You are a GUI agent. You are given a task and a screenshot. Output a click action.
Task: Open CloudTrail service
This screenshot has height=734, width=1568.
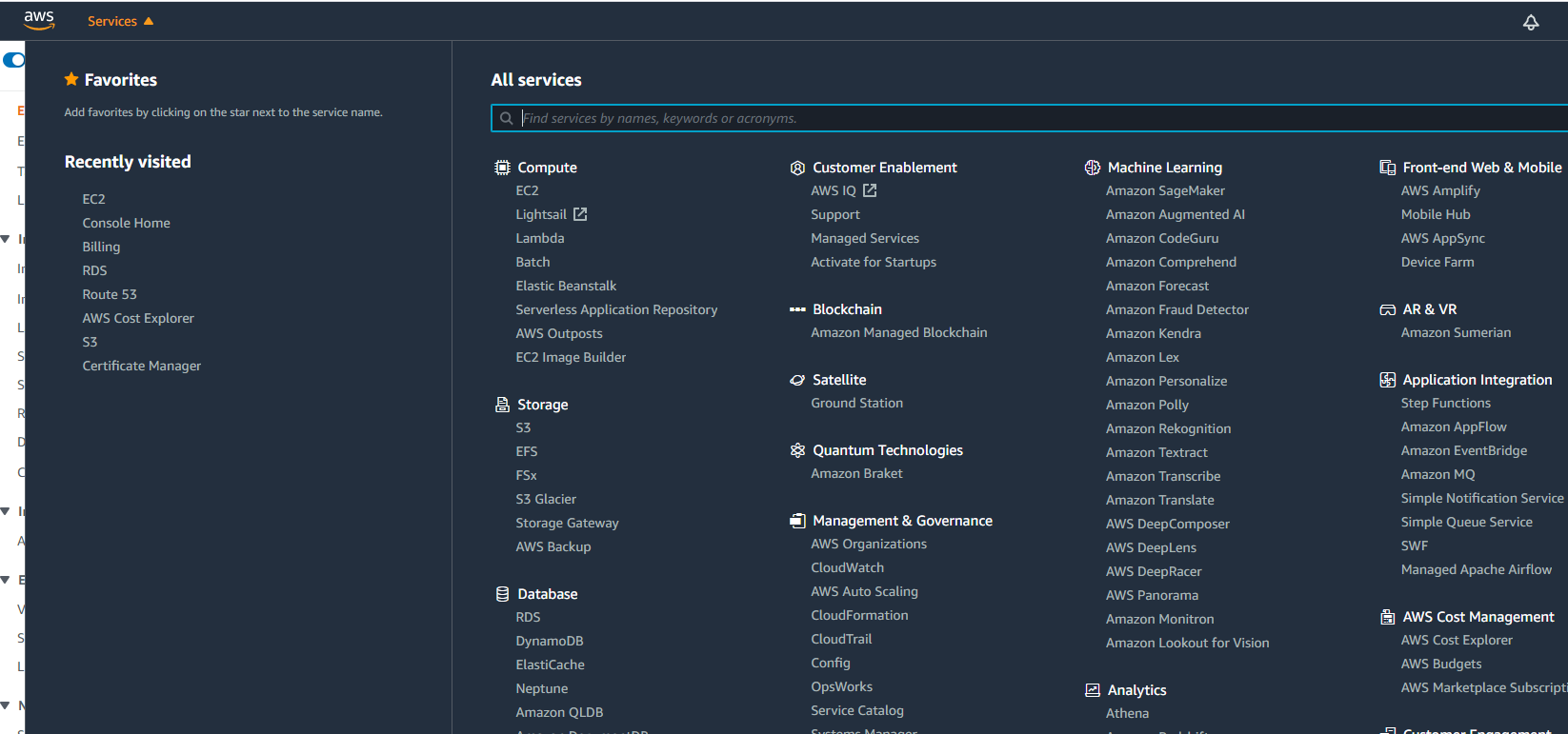[841, 639]
